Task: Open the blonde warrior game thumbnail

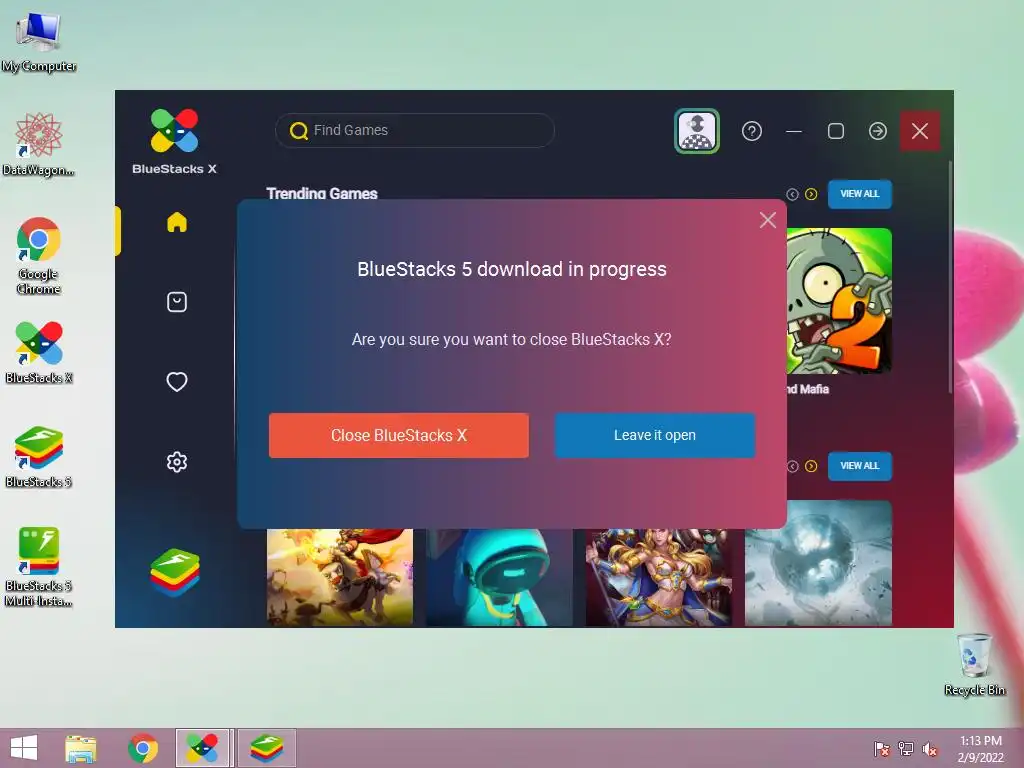Action: pos(659,577)
